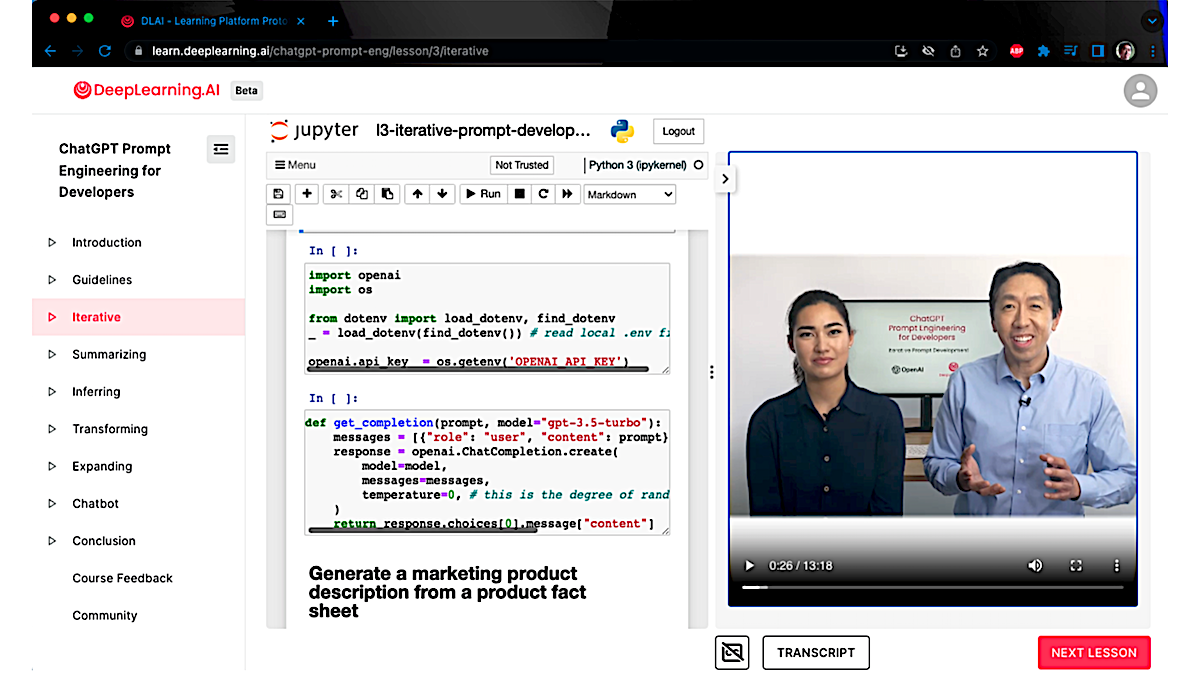Interrupt the kernel with the stop icon

point(519,194)
